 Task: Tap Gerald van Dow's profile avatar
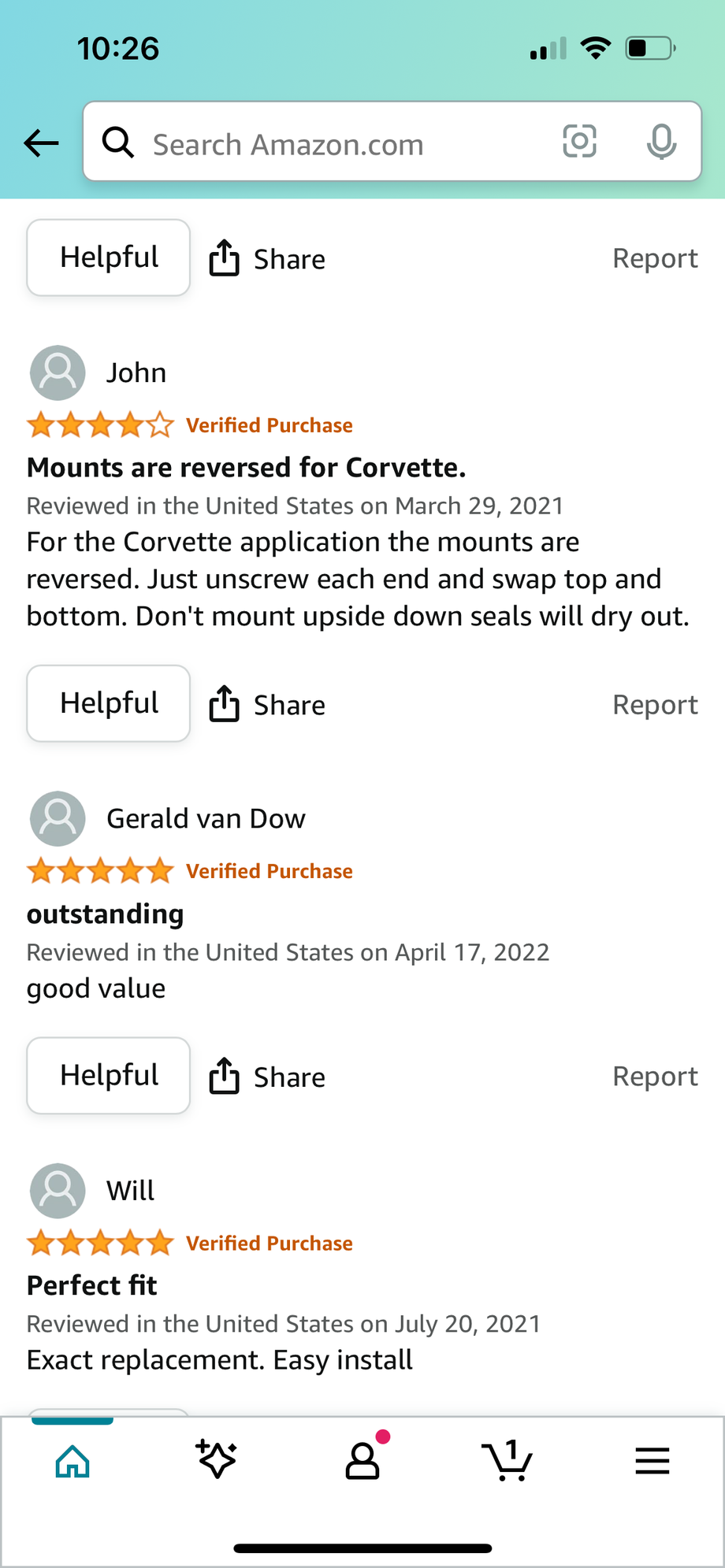pyautogui.click(x=58, y=818)
